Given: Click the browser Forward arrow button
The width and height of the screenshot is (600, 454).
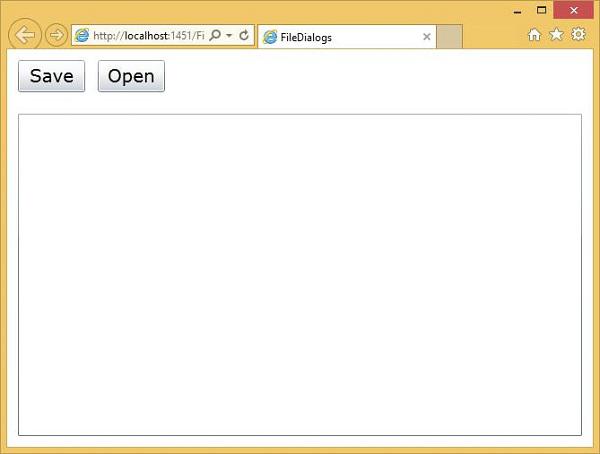Looking at the screenshot, I should pos(56,35).
